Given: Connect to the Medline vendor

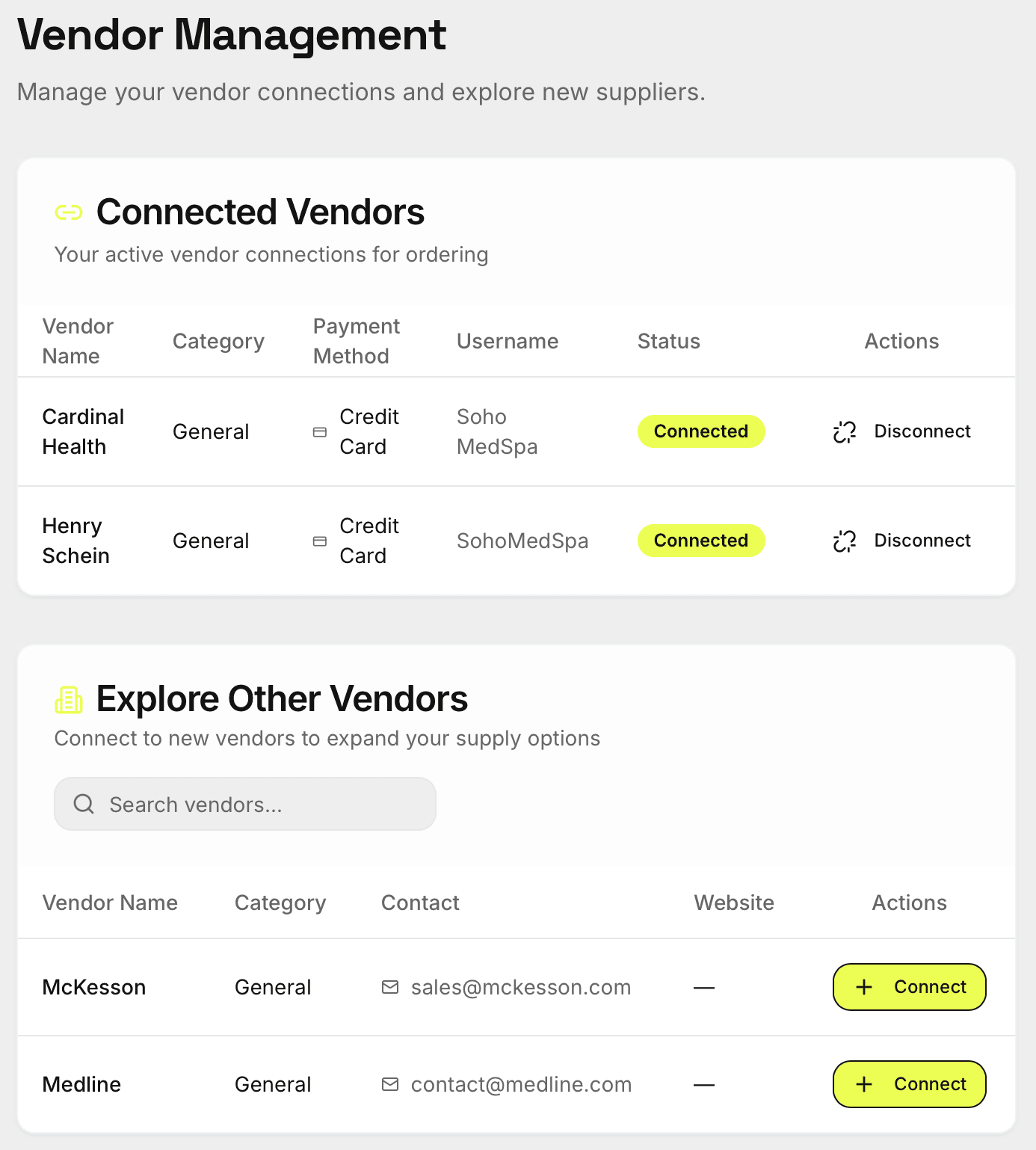Looking at the screenshot, I should 909,1084.
